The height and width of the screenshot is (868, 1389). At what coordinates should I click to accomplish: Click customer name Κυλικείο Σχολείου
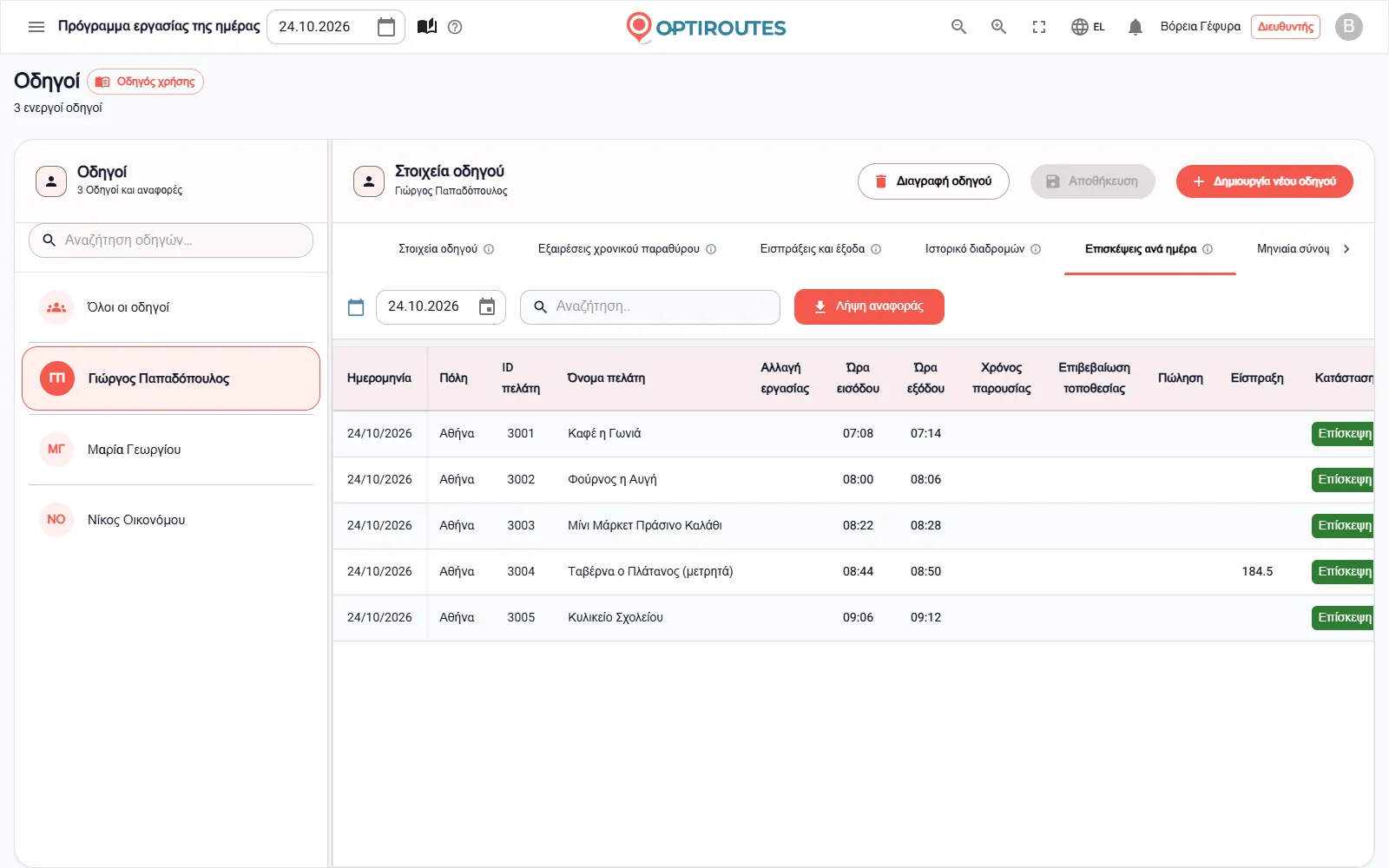tap(616, 618)
